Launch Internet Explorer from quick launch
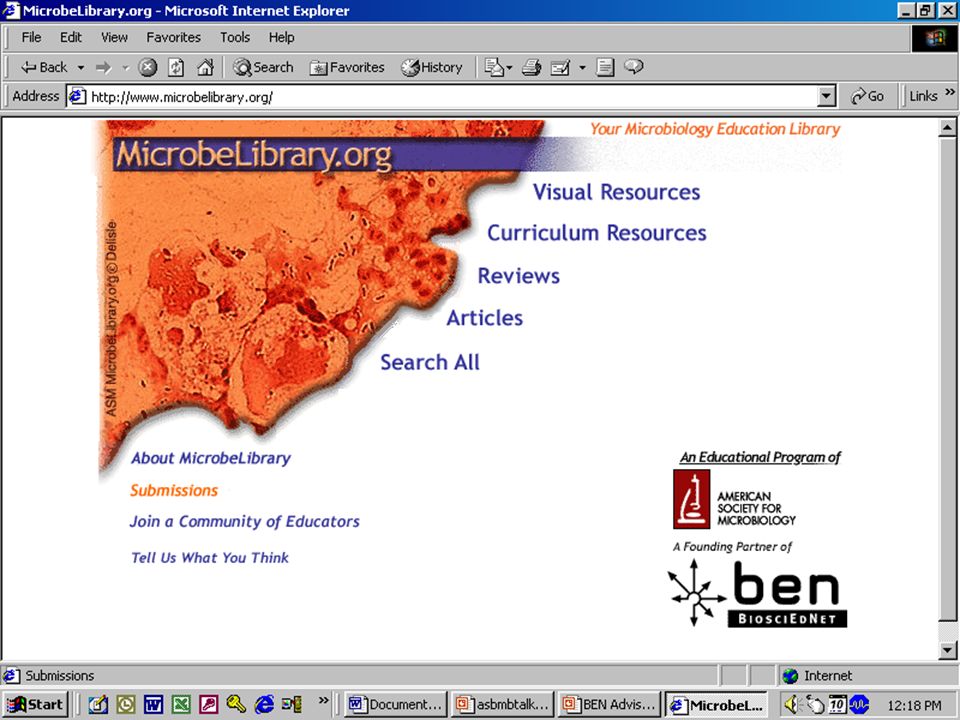 coord(264,705)
